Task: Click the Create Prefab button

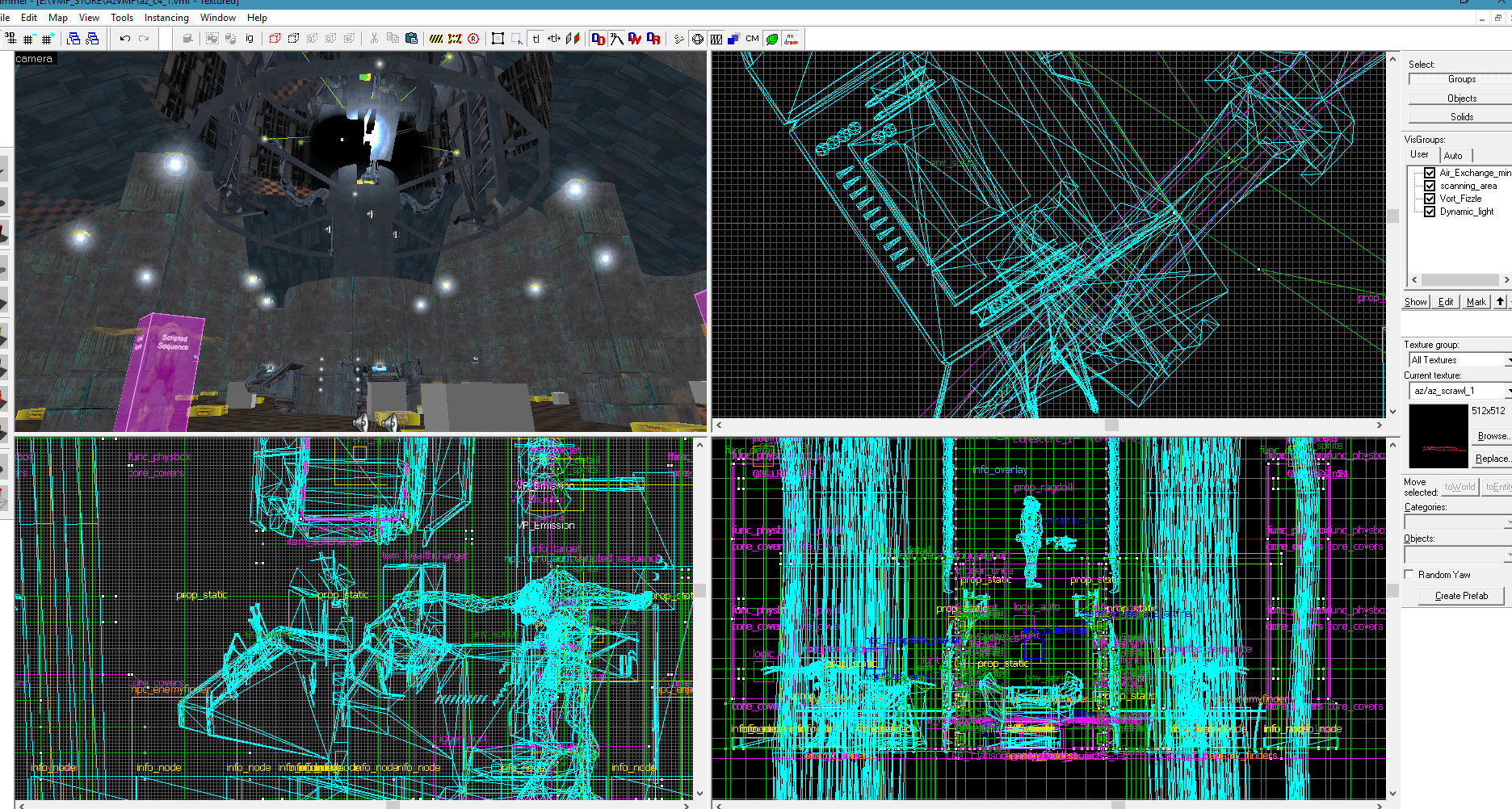Action: pos(1461,596)
